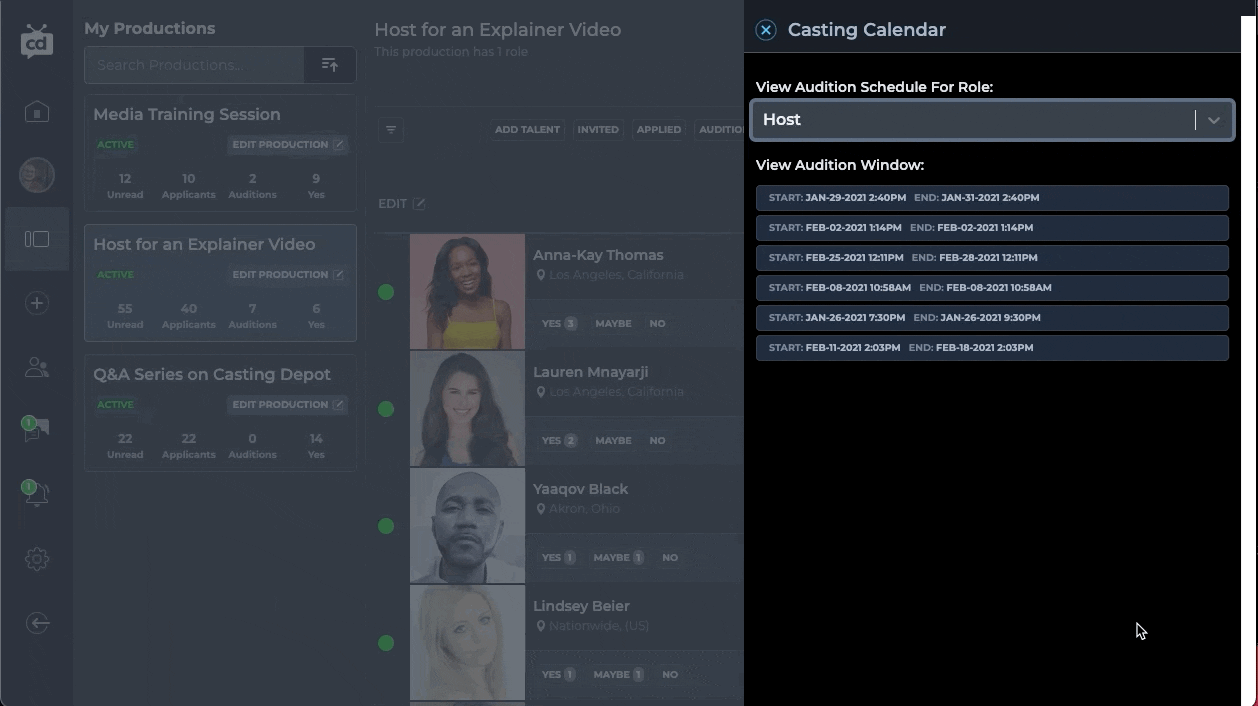Screen dimensions: 1258x706
Task: Select the Jan-29-2021 2:40PM audition window
Action: [991, 198]
